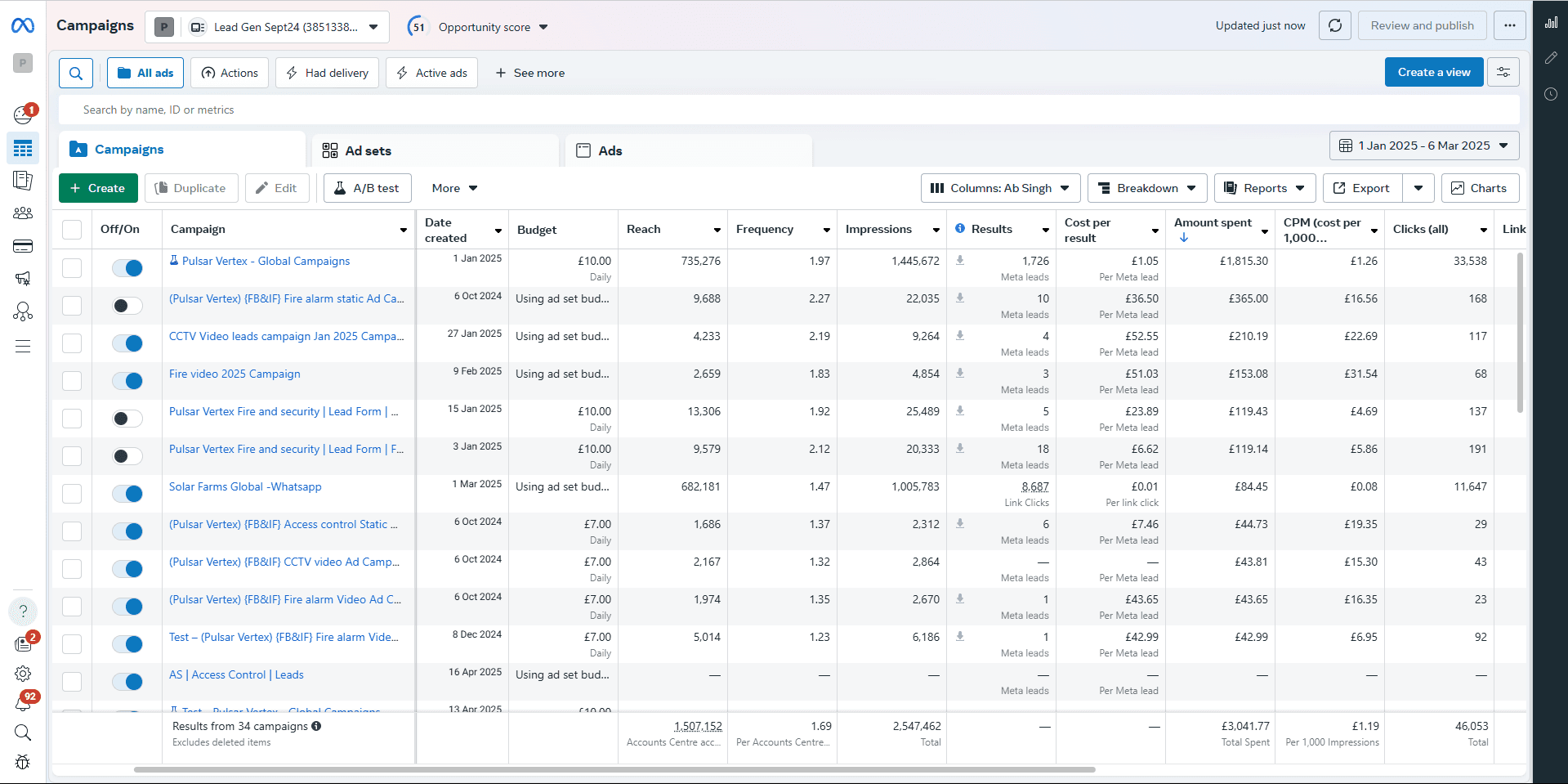Click the Review and publish button
Screen dimensions: 1568x784
[x=1422, y=25]
